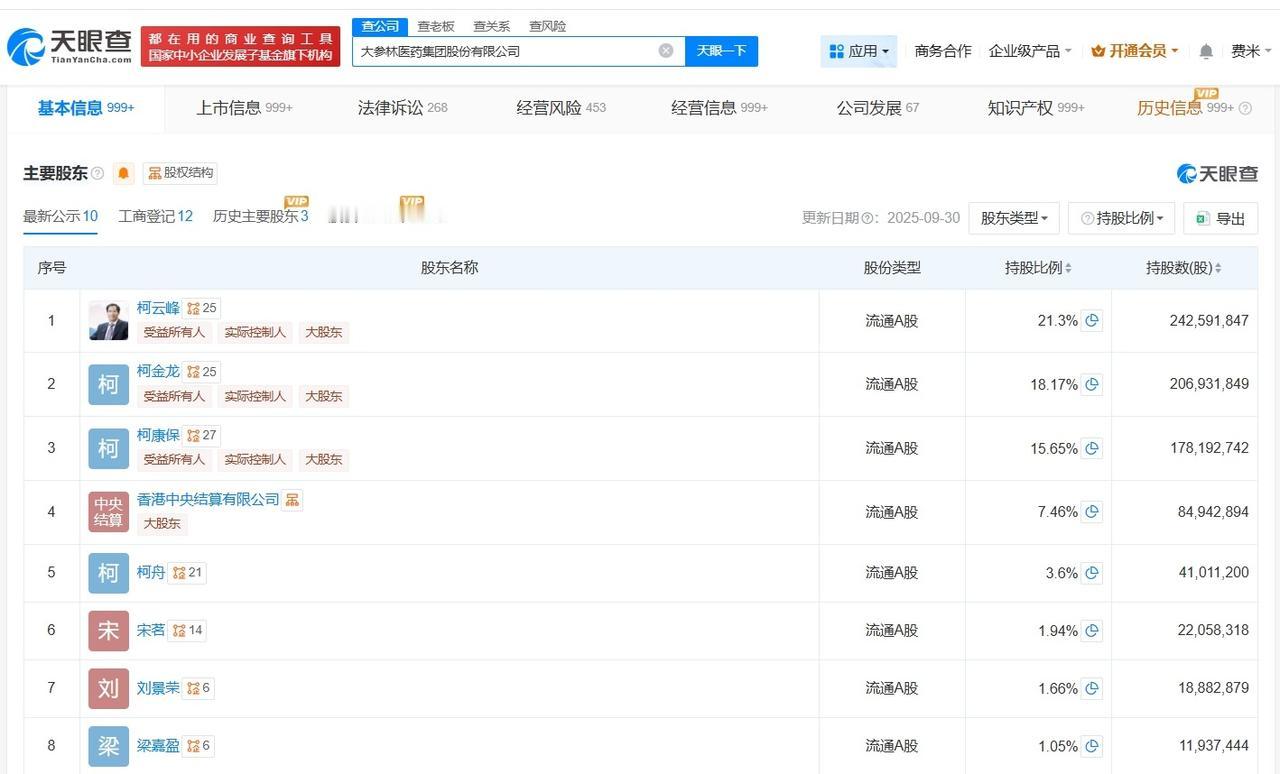Screen dimensions: 1280x774
Task: Open the 持股比例 filter dropdown
Action: tap(1122, 218)
